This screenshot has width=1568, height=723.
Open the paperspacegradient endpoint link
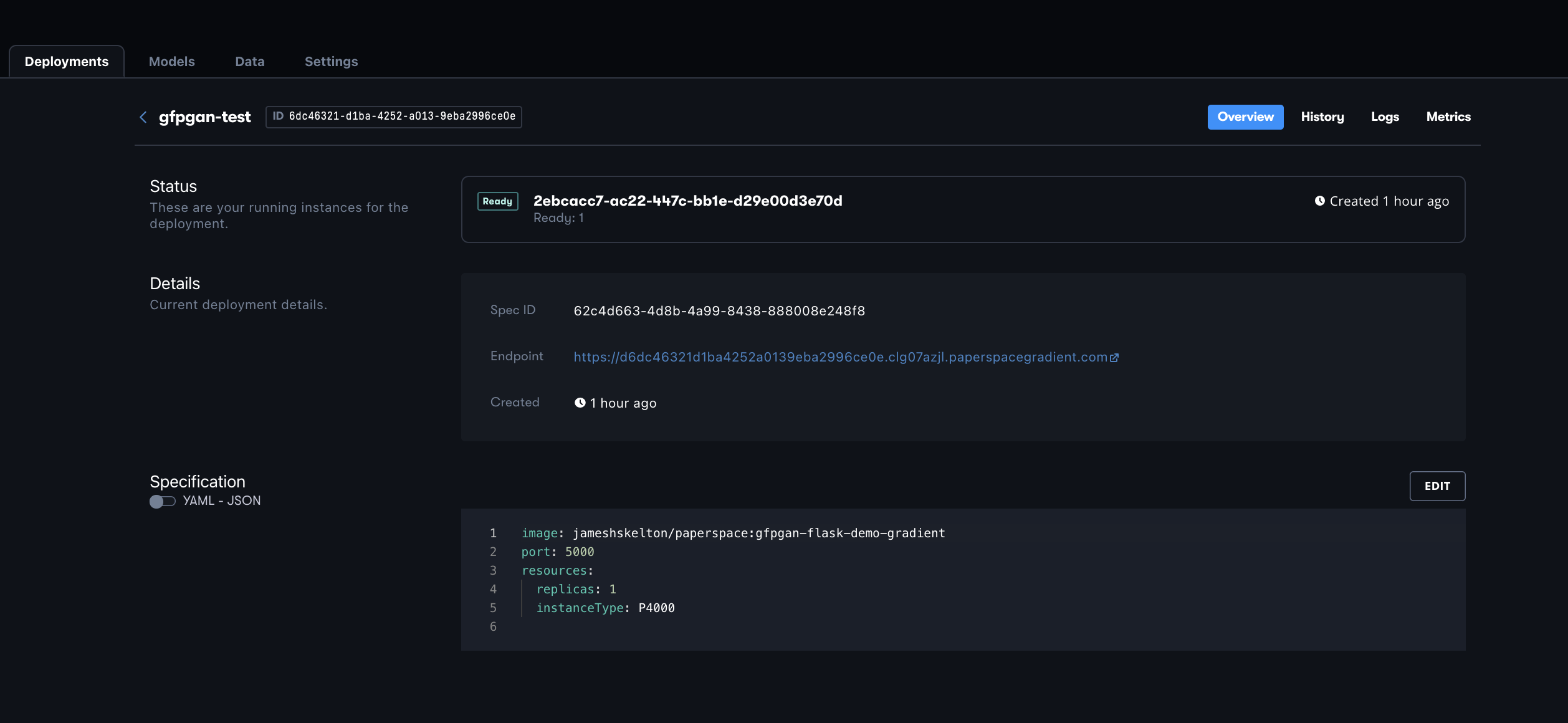(839, 357)
